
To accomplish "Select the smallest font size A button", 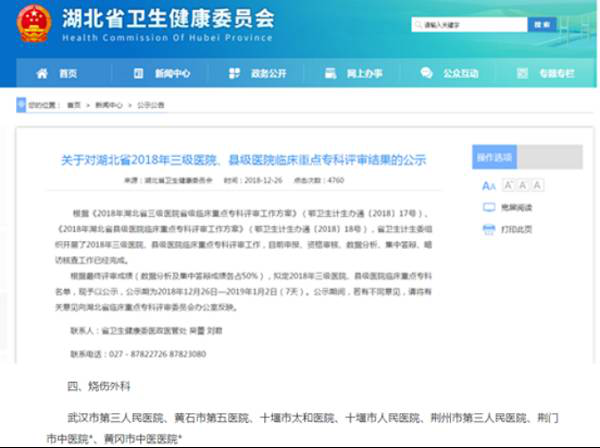I will coord(537,186).
